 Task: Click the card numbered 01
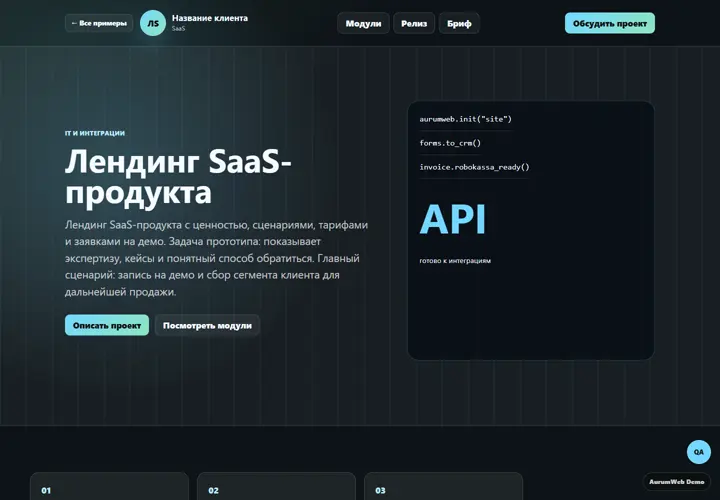(109, 486)
